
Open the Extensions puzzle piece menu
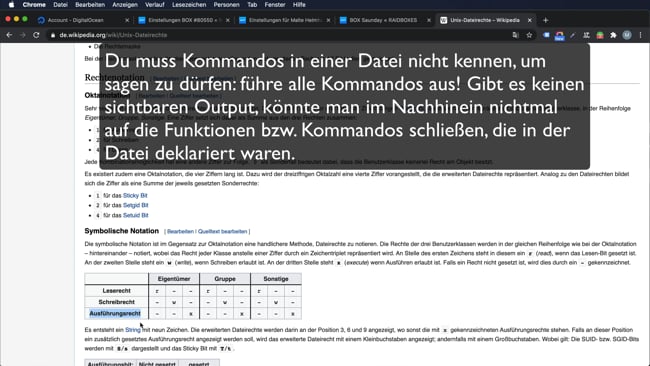(614, 35)
